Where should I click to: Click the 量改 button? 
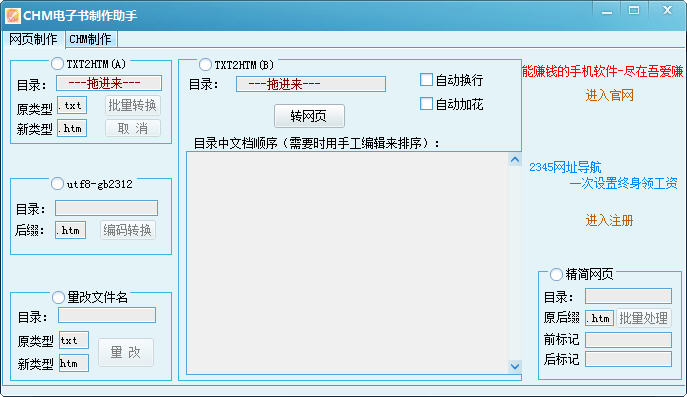(x=126, y=352)
